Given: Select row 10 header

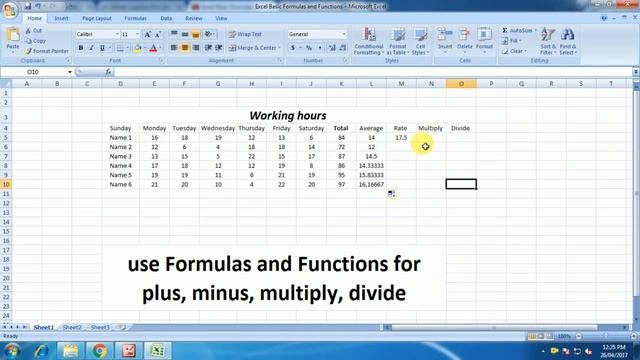Looking at the screenshot, I should coord(6,184).
